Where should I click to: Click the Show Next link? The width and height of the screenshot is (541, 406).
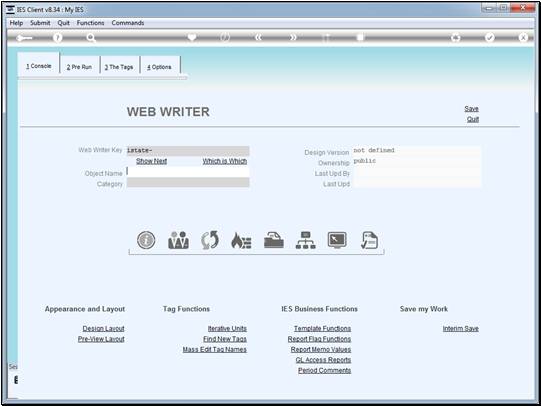151,161
